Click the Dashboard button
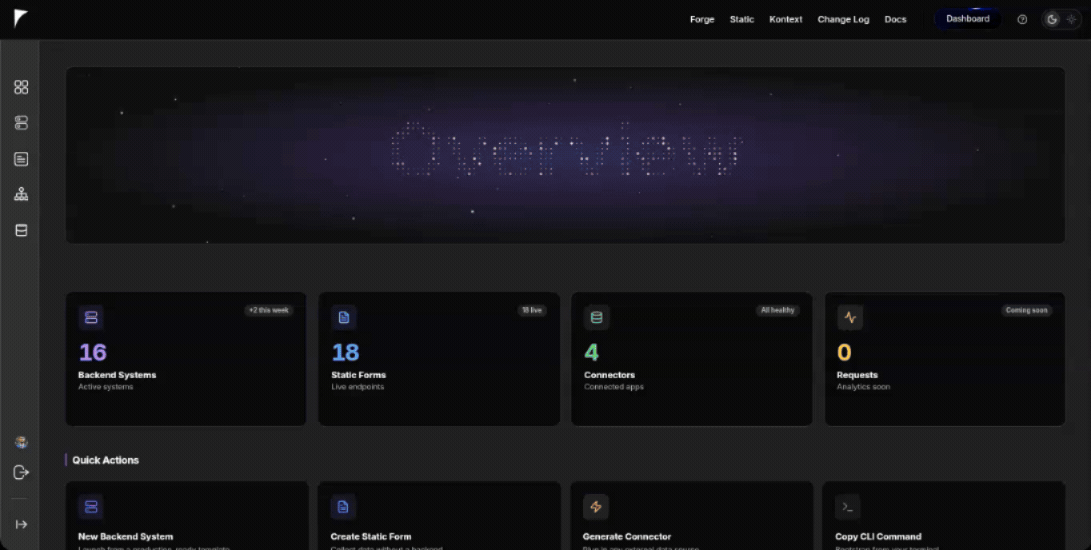 pos(968,19)
